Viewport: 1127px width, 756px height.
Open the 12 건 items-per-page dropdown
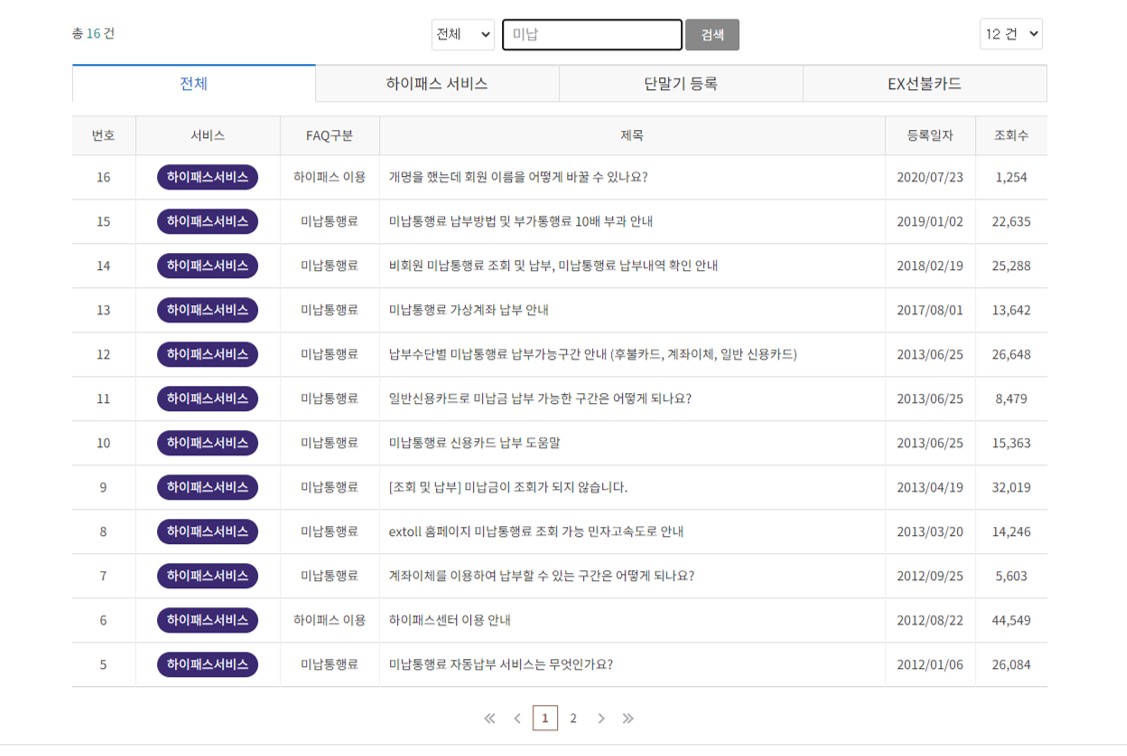pos(1011,34)
